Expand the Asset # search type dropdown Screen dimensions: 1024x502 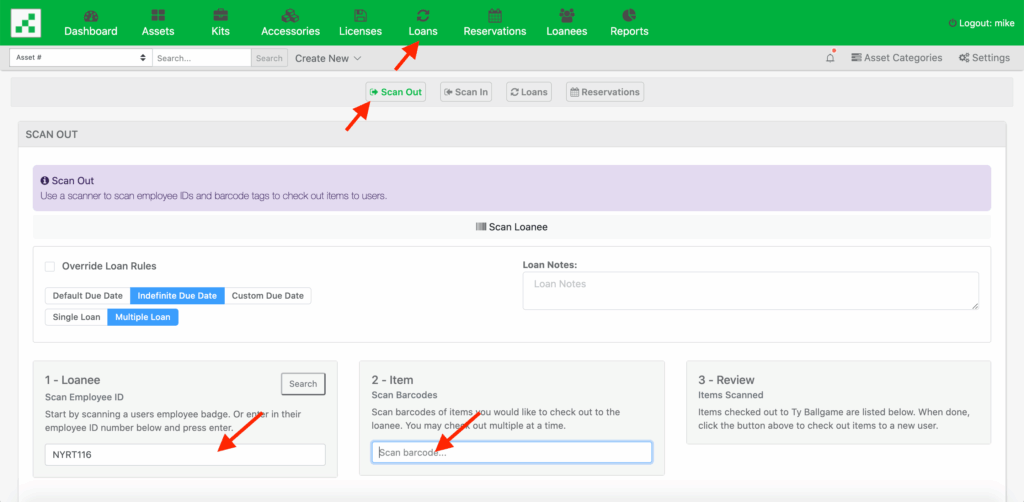pos(80,58)
